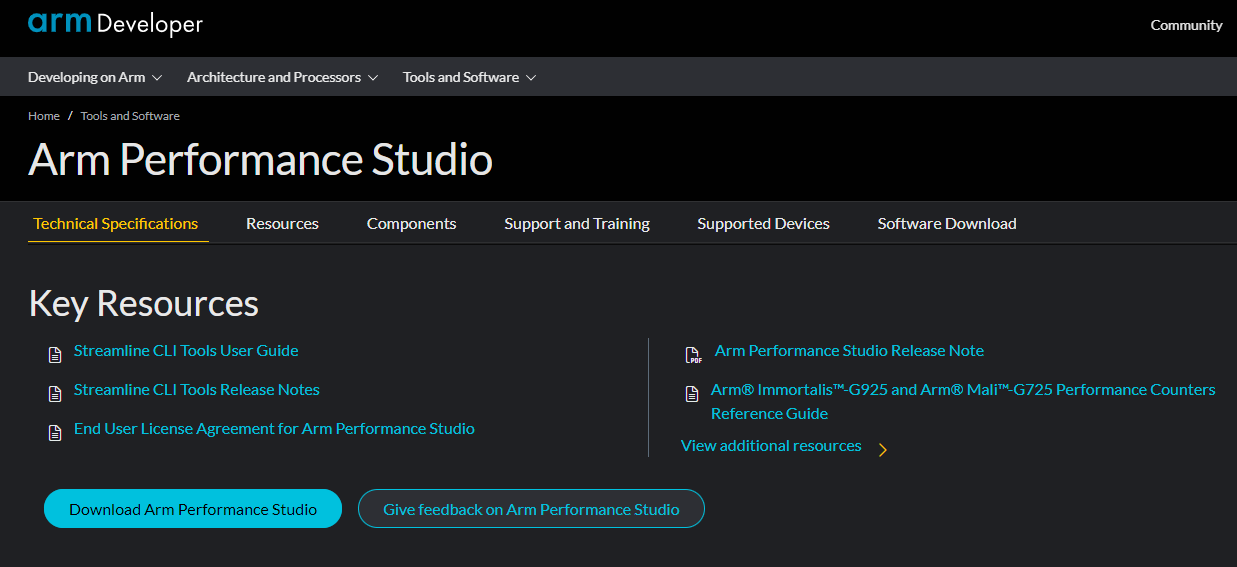Screen dimensions: 1237x567
Task: Click document icon beside Immortalis-G925 Performance Counters guide
Action: click(691, 393)
